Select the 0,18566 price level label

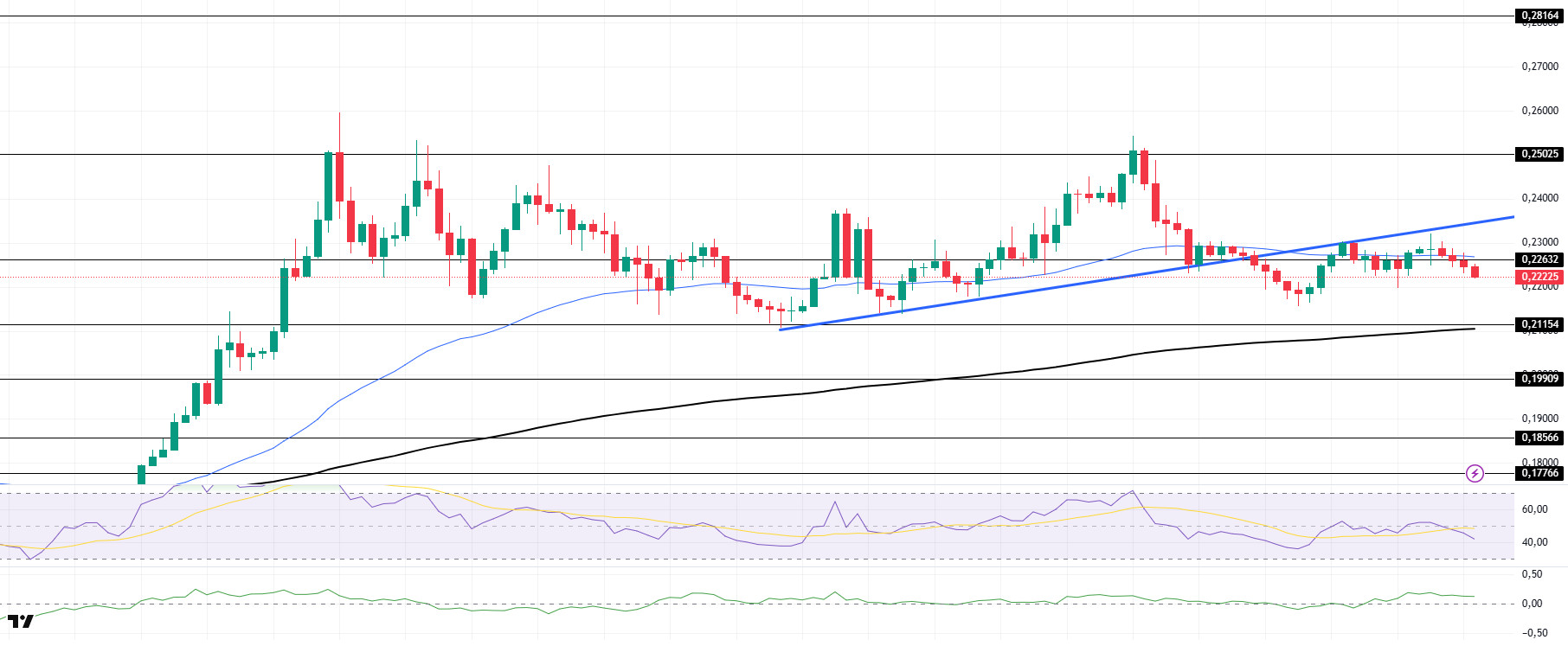tap(1540, 438)
